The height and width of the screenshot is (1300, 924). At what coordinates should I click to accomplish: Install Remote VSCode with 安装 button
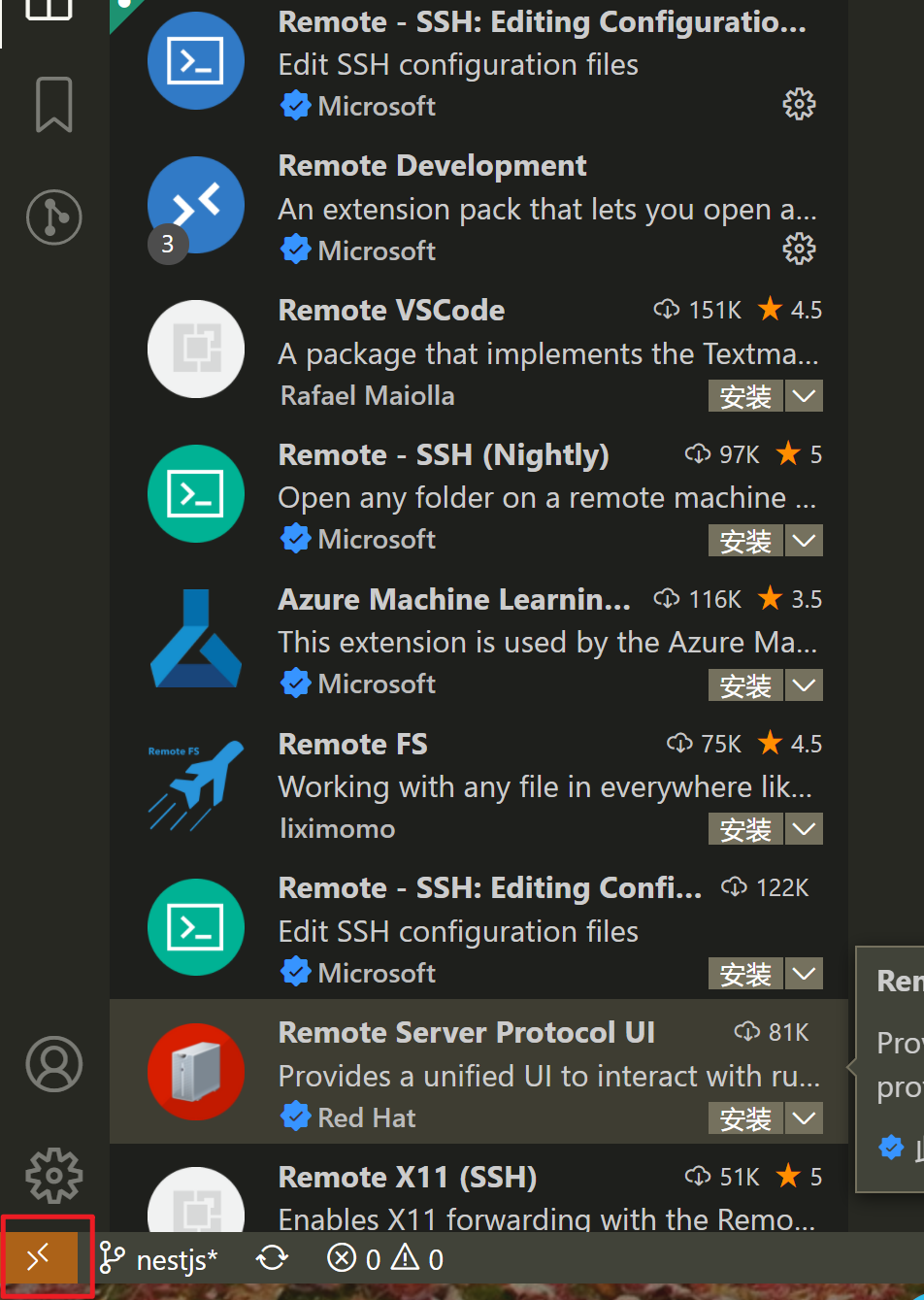pyautogui.click(x=745, y=396)
